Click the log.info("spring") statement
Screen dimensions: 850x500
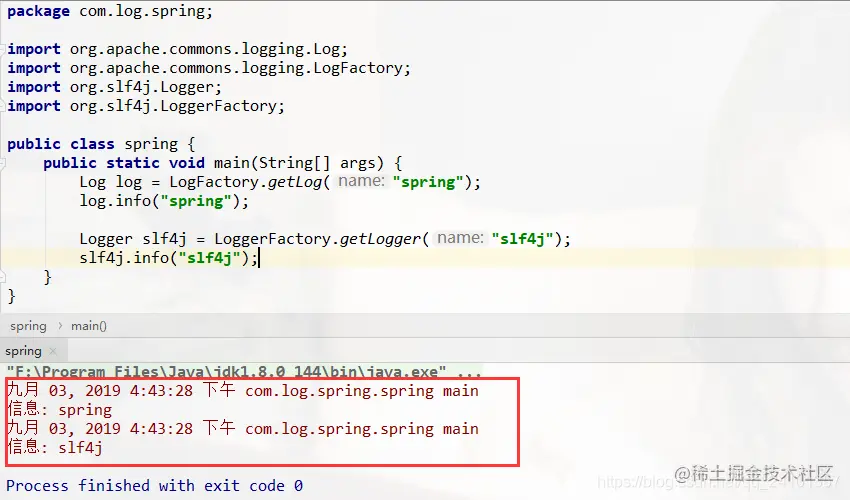(164, 201)
